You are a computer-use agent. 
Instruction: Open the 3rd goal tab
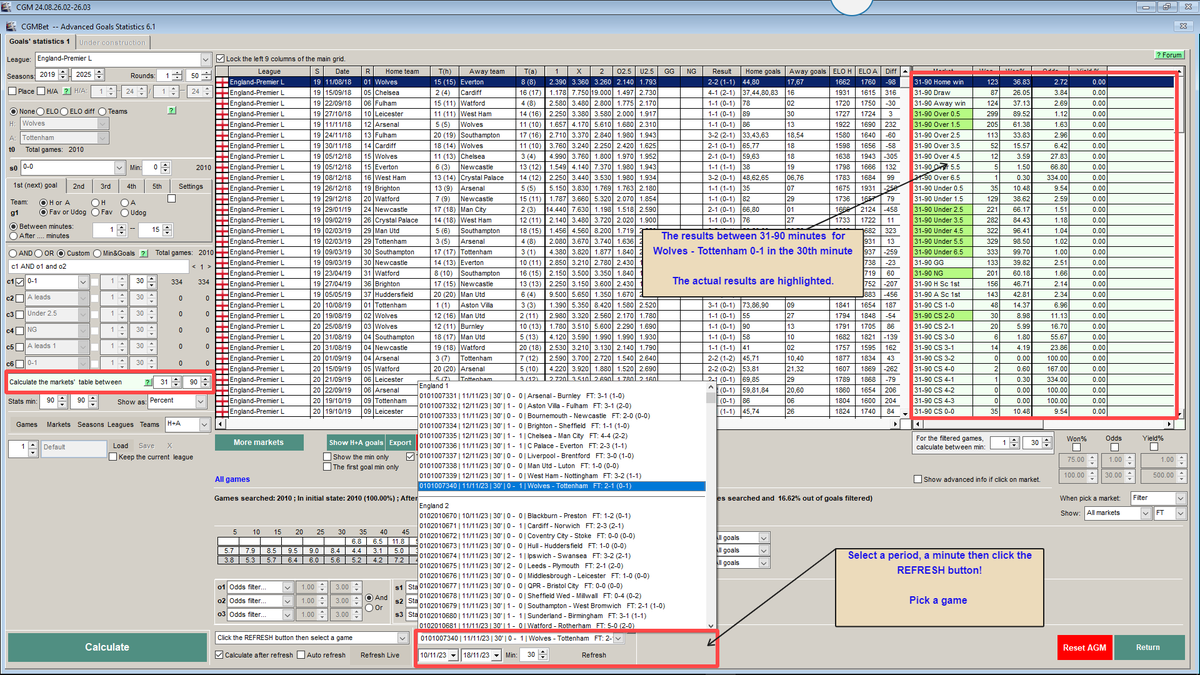tap(105, 186)
